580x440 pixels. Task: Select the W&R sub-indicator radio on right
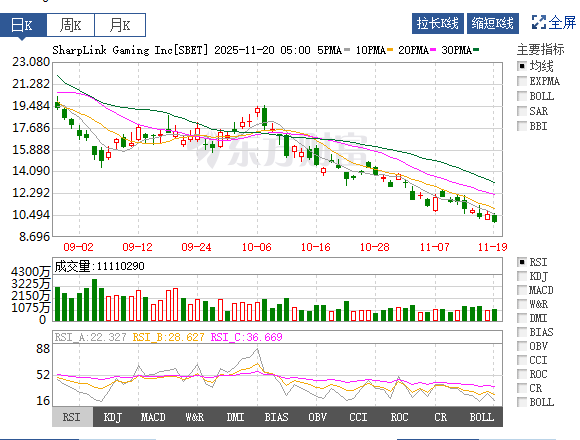[522, 304]
